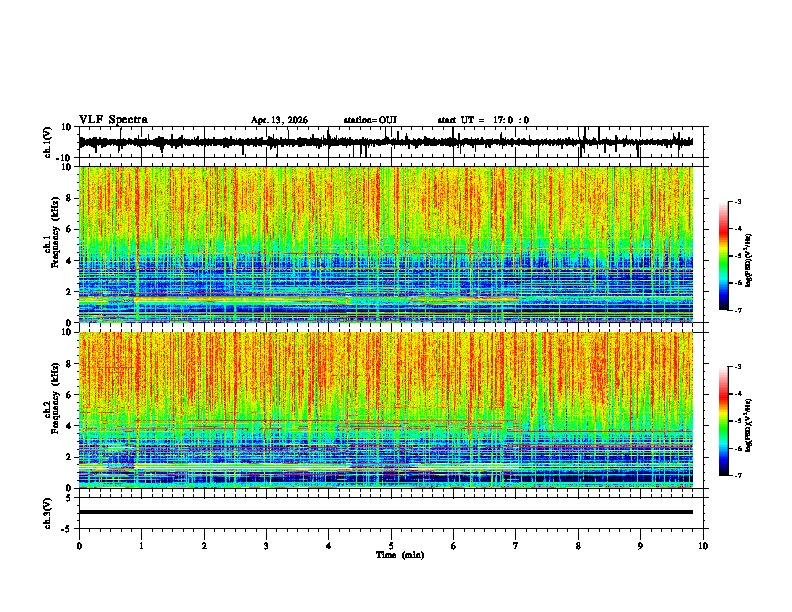
Task: Click the "10" tick on the time axis
Action: [703, 546]
